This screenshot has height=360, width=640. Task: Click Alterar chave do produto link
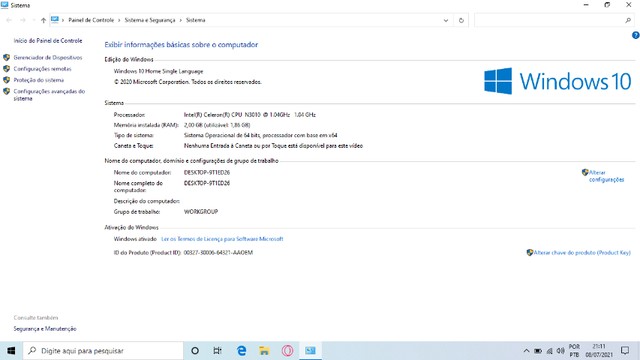tap(582, 253)
